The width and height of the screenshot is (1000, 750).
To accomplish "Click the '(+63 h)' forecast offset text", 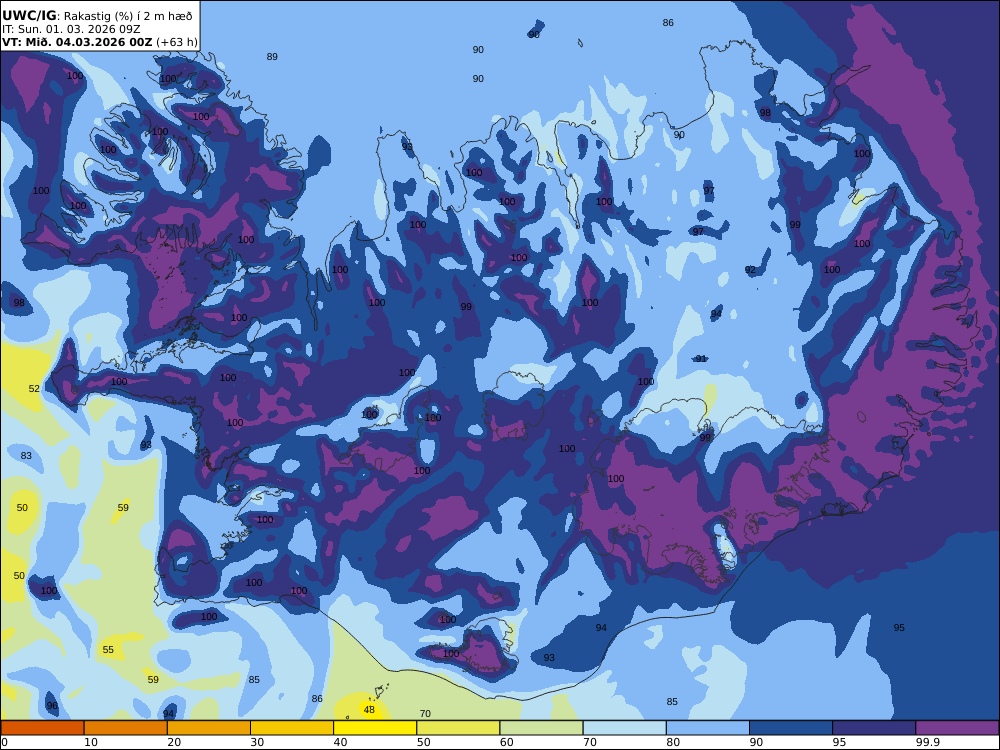I will click(x=177, y=42).
